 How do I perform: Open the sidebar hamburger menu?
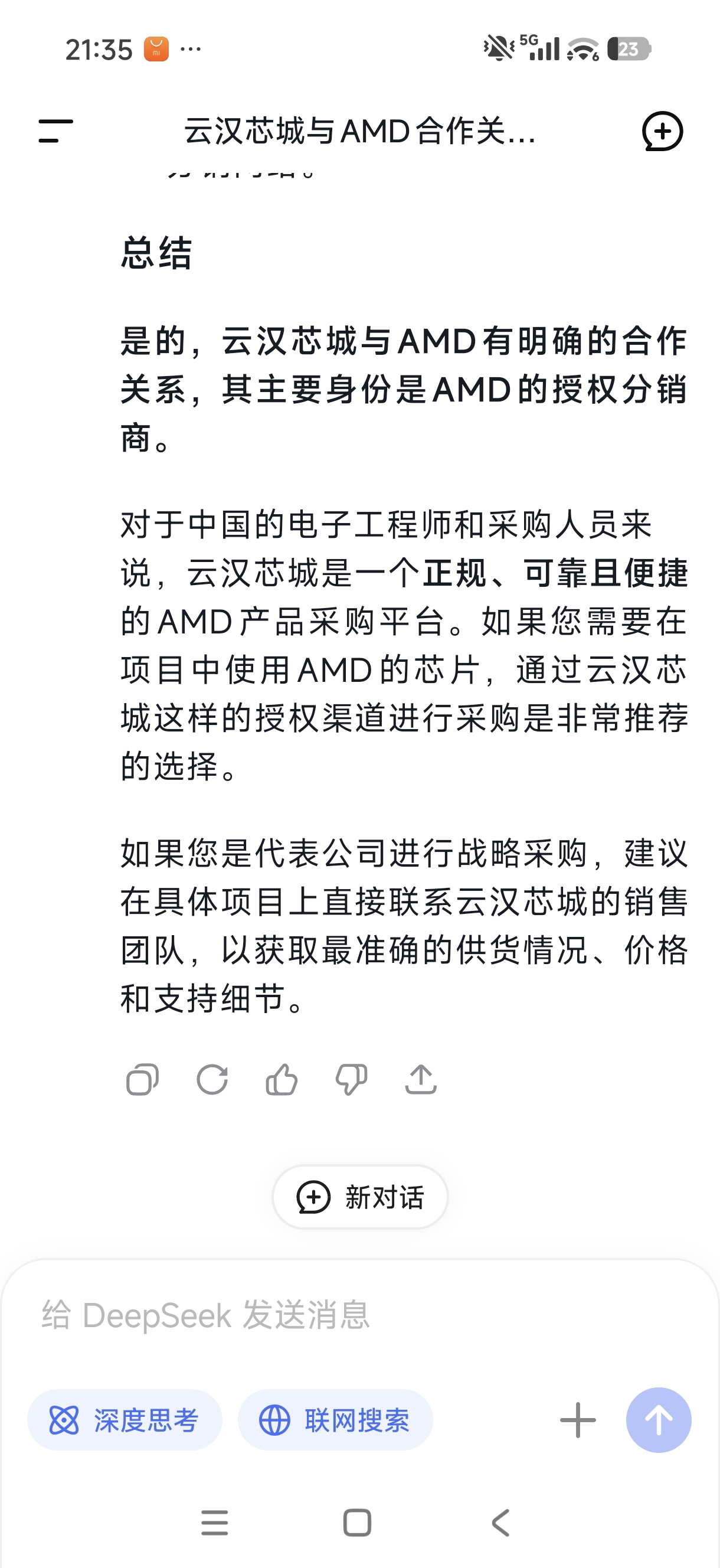[x=55, y=131]
